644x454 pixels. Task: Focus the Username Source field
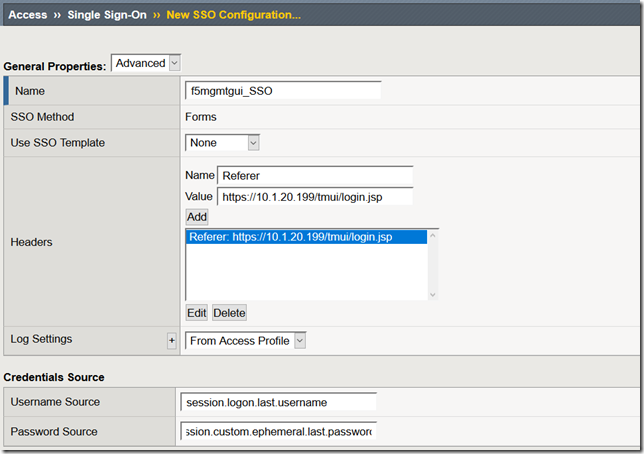279,402
